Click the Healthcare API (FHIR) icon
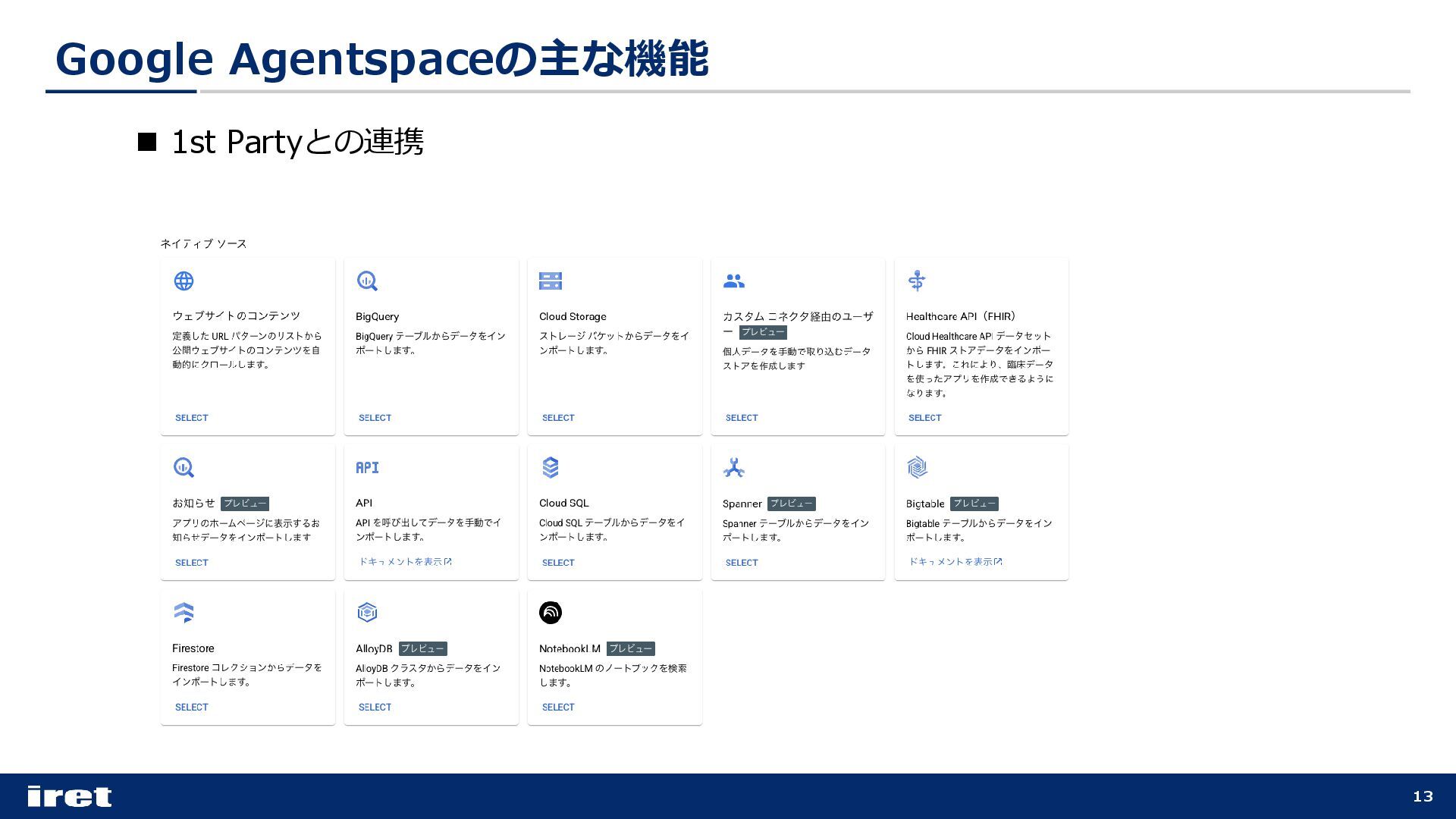 pos(917,281)
